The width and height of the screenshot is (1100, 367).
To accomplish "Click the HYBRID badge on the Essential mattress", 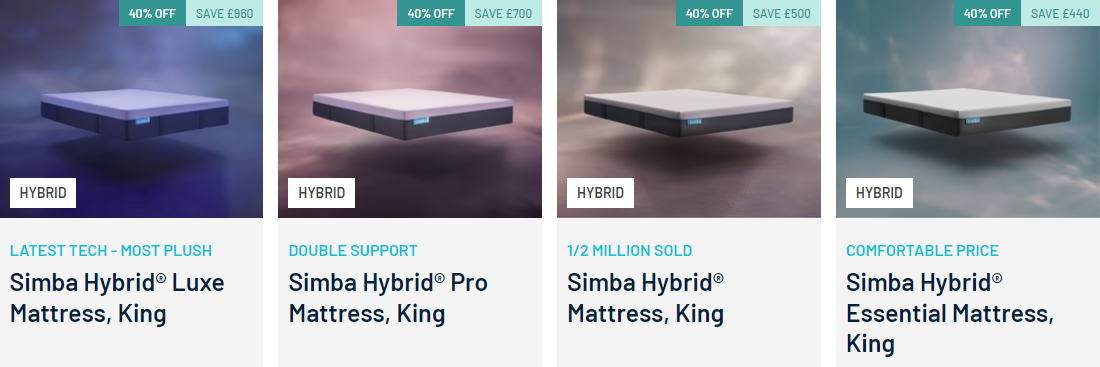I will pyautogui.click(x=879, y=193).
